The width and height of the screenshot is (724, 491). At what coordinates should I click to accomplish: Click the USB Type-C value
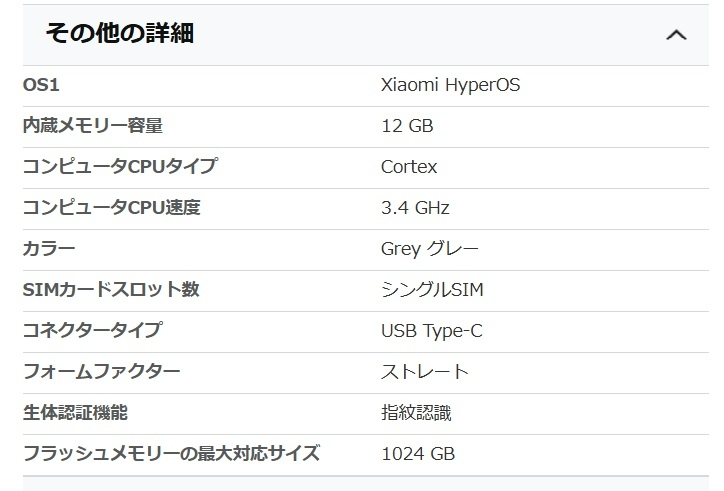coord(432,331)
